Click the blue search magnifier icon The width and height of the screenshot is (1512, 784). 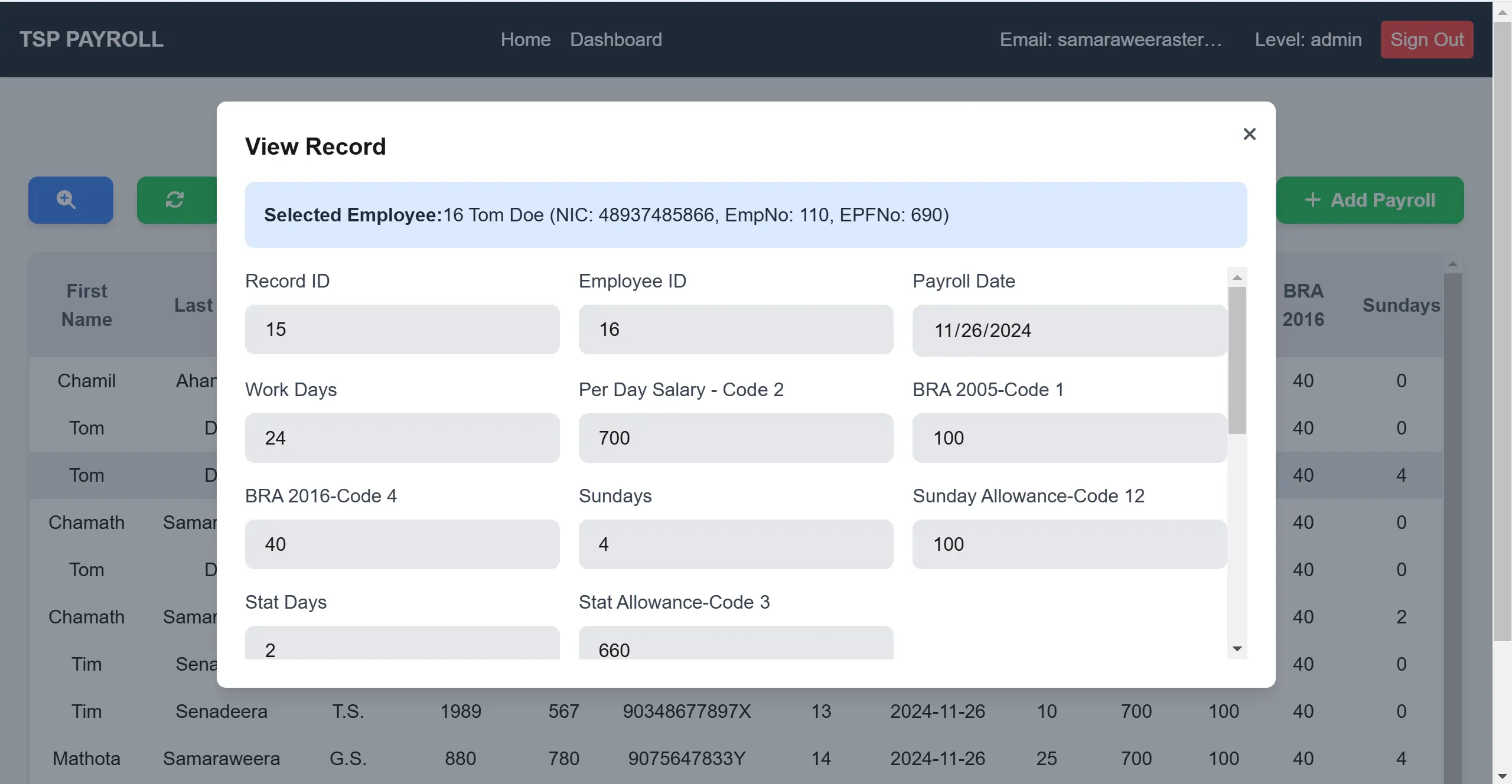tap(70, 200)
